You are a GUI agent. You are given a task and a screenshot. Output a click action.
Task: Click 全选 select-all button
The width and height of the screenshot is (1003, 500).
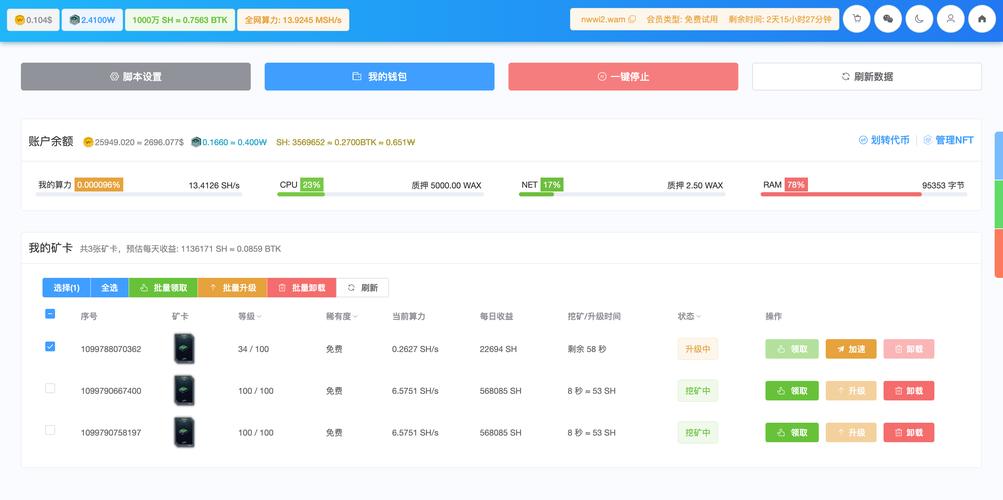(x=109, y=288)
